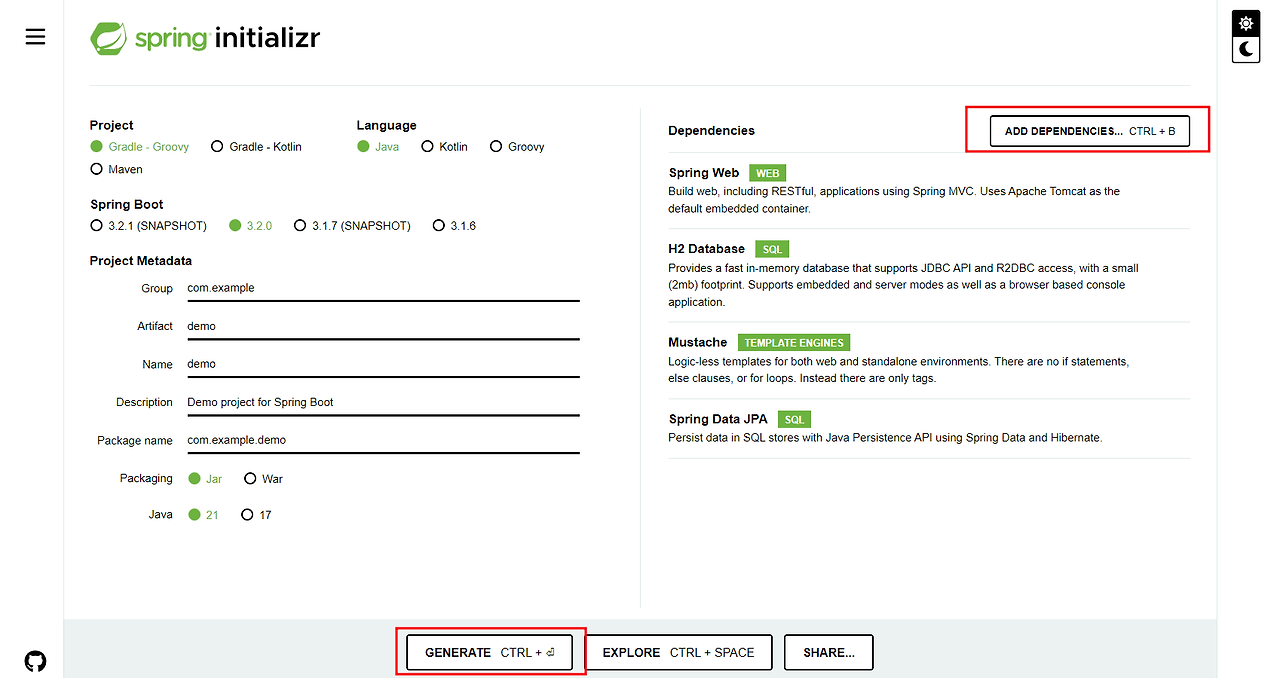Click the Mustache dependency entry

pyautogui.click(x=929, y=360)
